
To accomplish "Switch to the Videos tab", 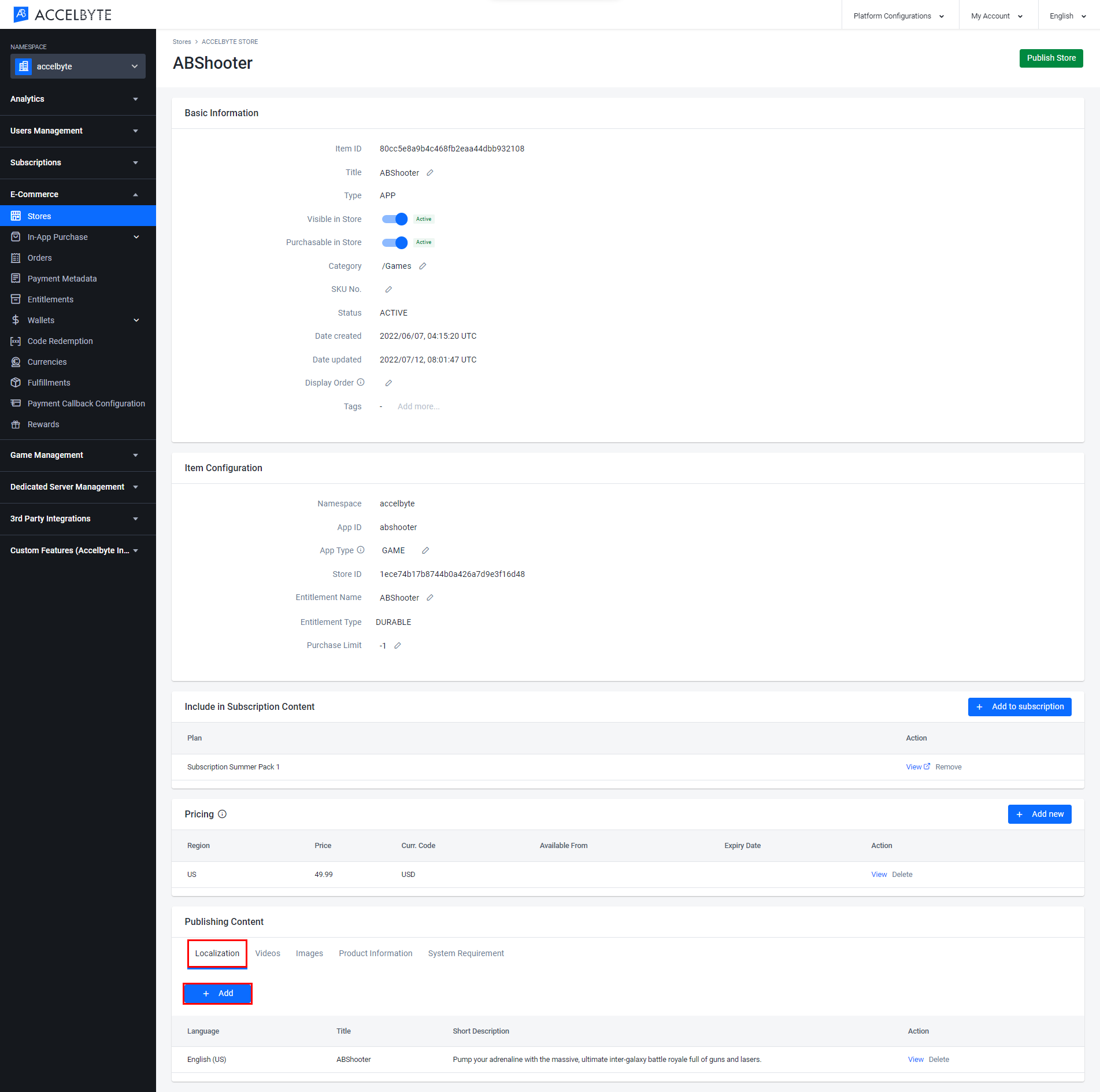I will pyautogui.click(x=268, y=953).
